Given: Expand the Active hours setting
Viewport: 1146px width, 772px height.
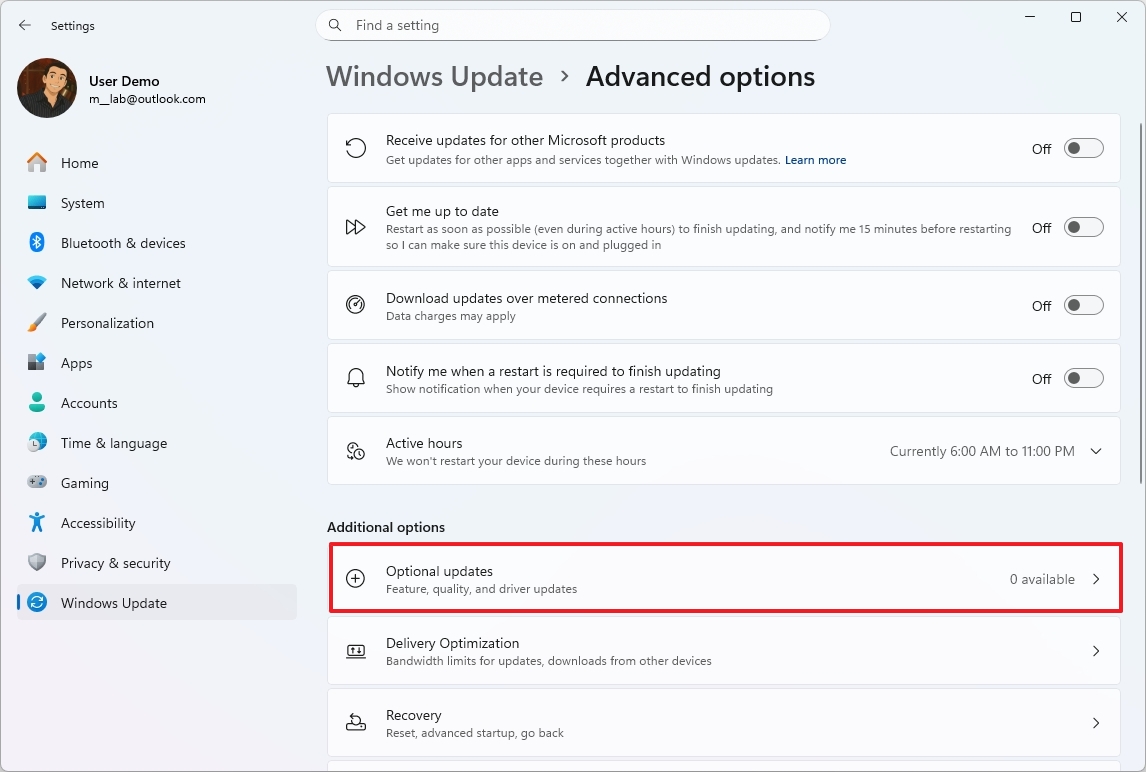Looking at the screenshot, I should [x=1095, y=451].
